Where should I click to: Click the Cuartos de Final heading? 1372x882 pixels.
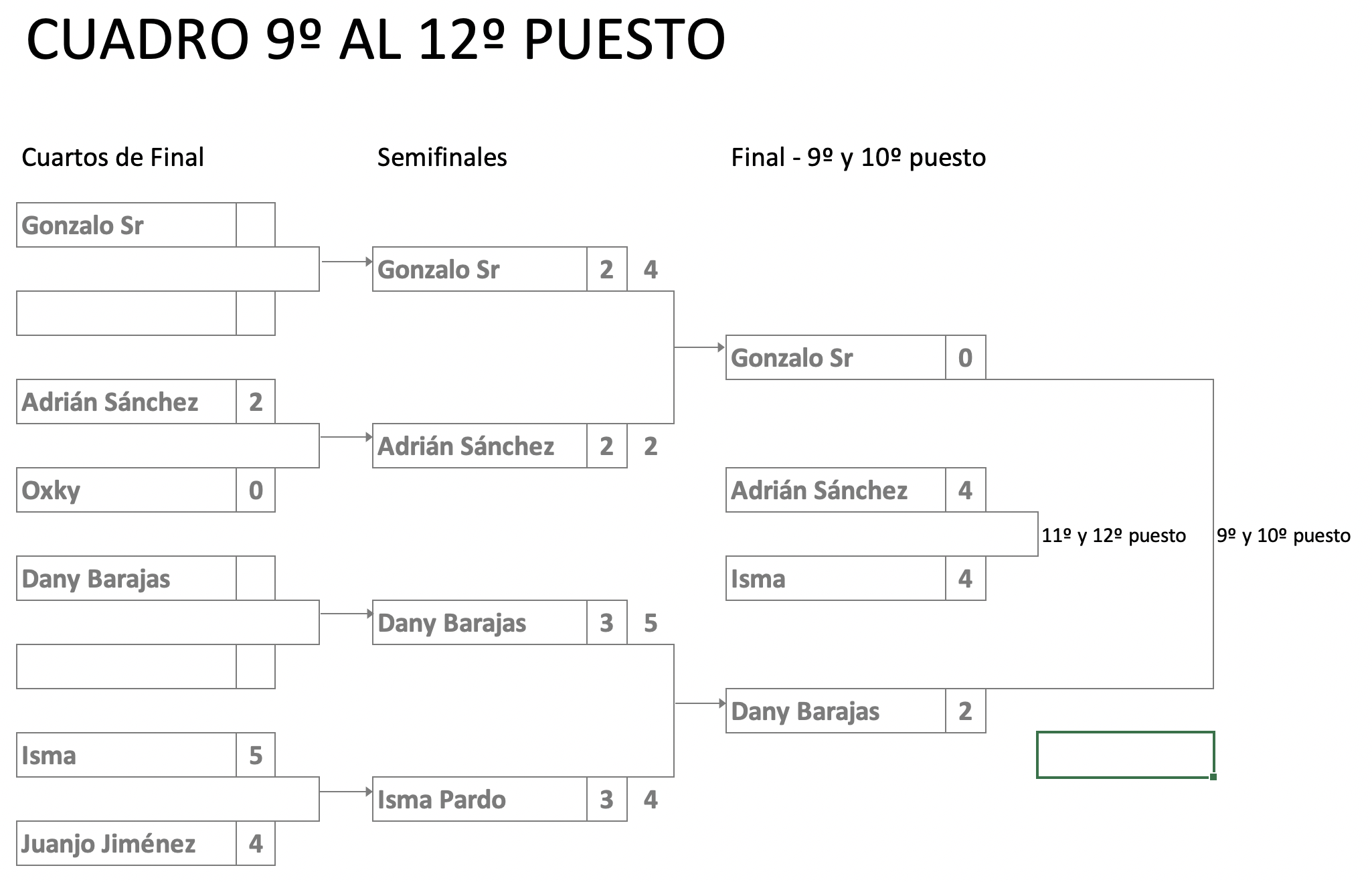click(x=112, y=157)
